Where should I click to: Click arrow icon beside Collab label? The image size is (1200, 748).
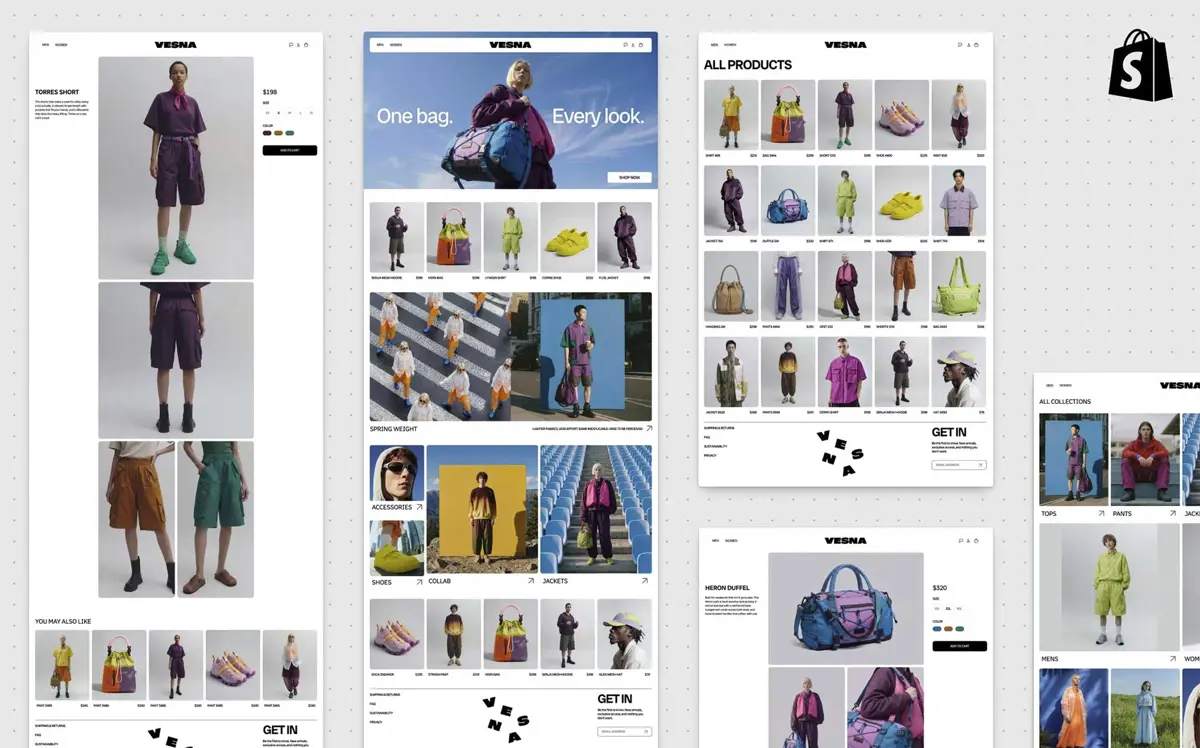click(x=531, y=580)
